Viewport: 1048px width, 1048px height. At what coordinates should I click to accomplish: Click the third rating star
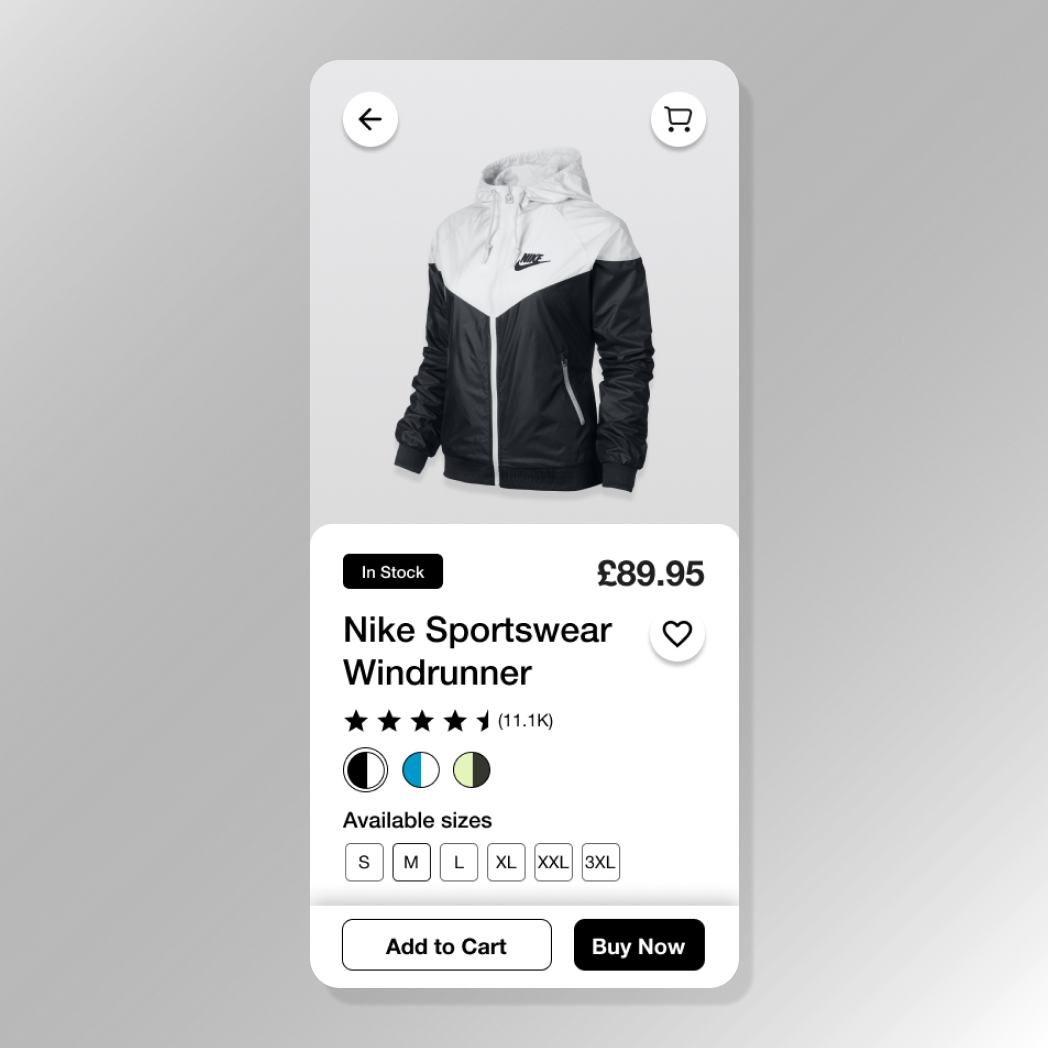click(x=422, y=720)
